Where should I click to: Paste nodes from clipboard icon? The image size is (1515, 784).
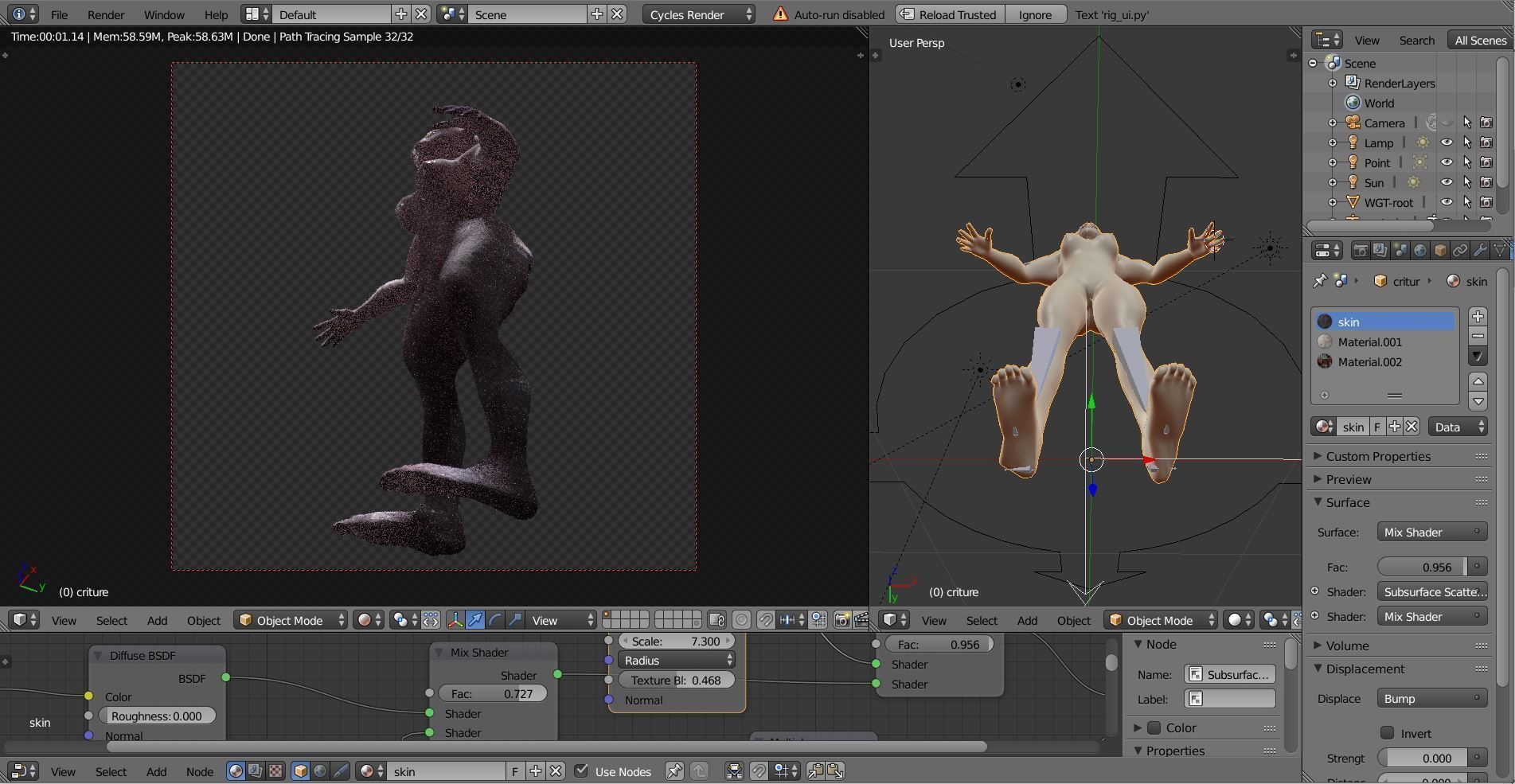835,771
